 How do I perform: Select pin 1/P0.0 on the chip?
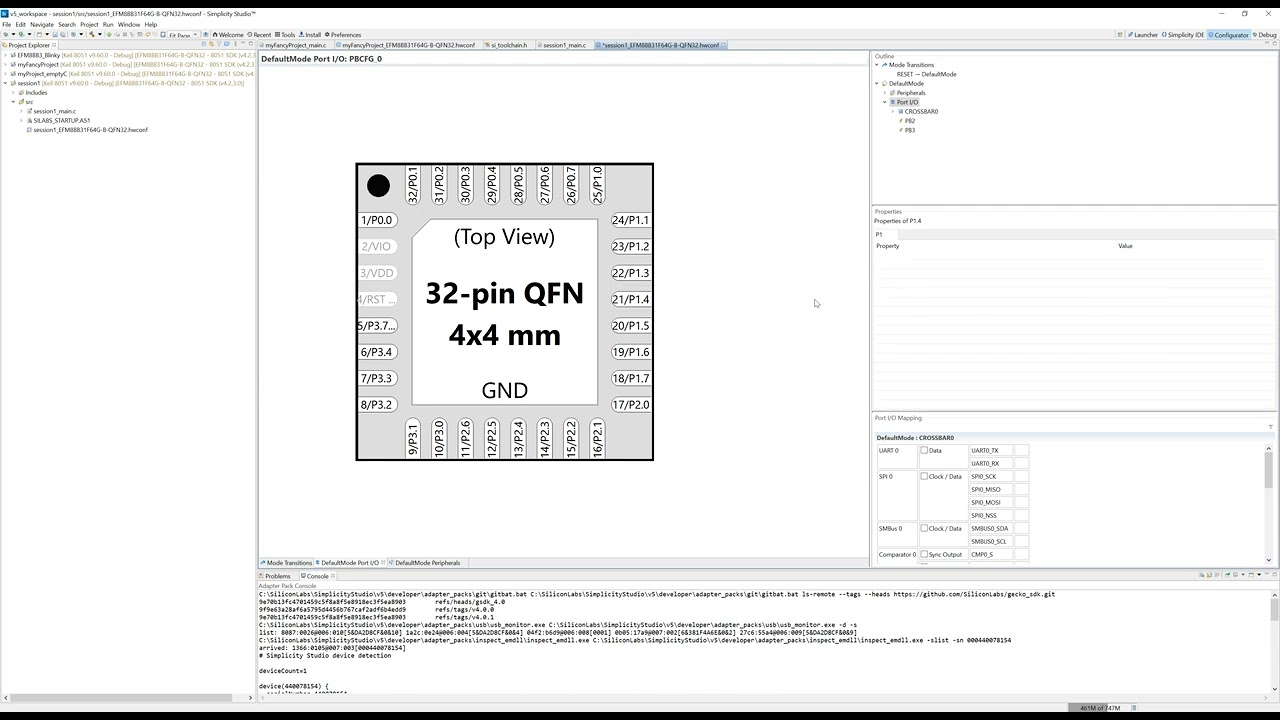(x=377, y=220)
